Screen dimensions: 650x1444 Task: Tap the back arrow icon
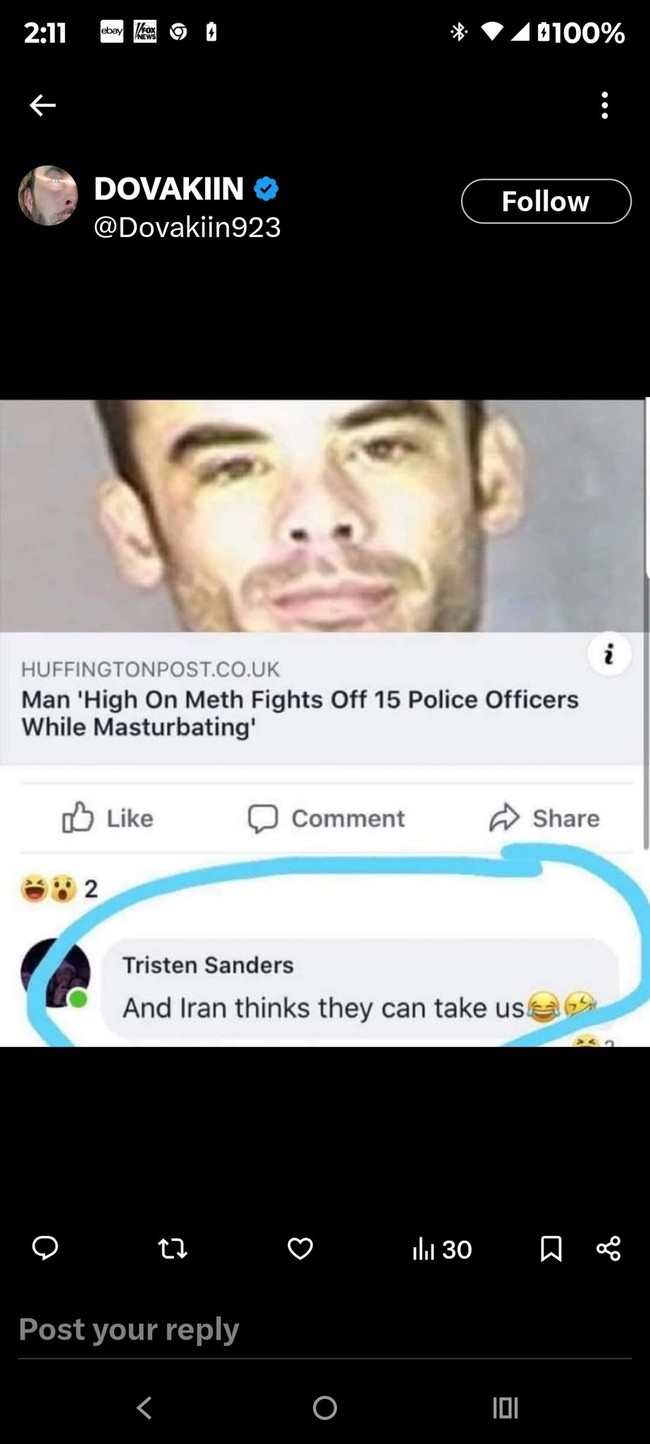click(x=42, y=105)
